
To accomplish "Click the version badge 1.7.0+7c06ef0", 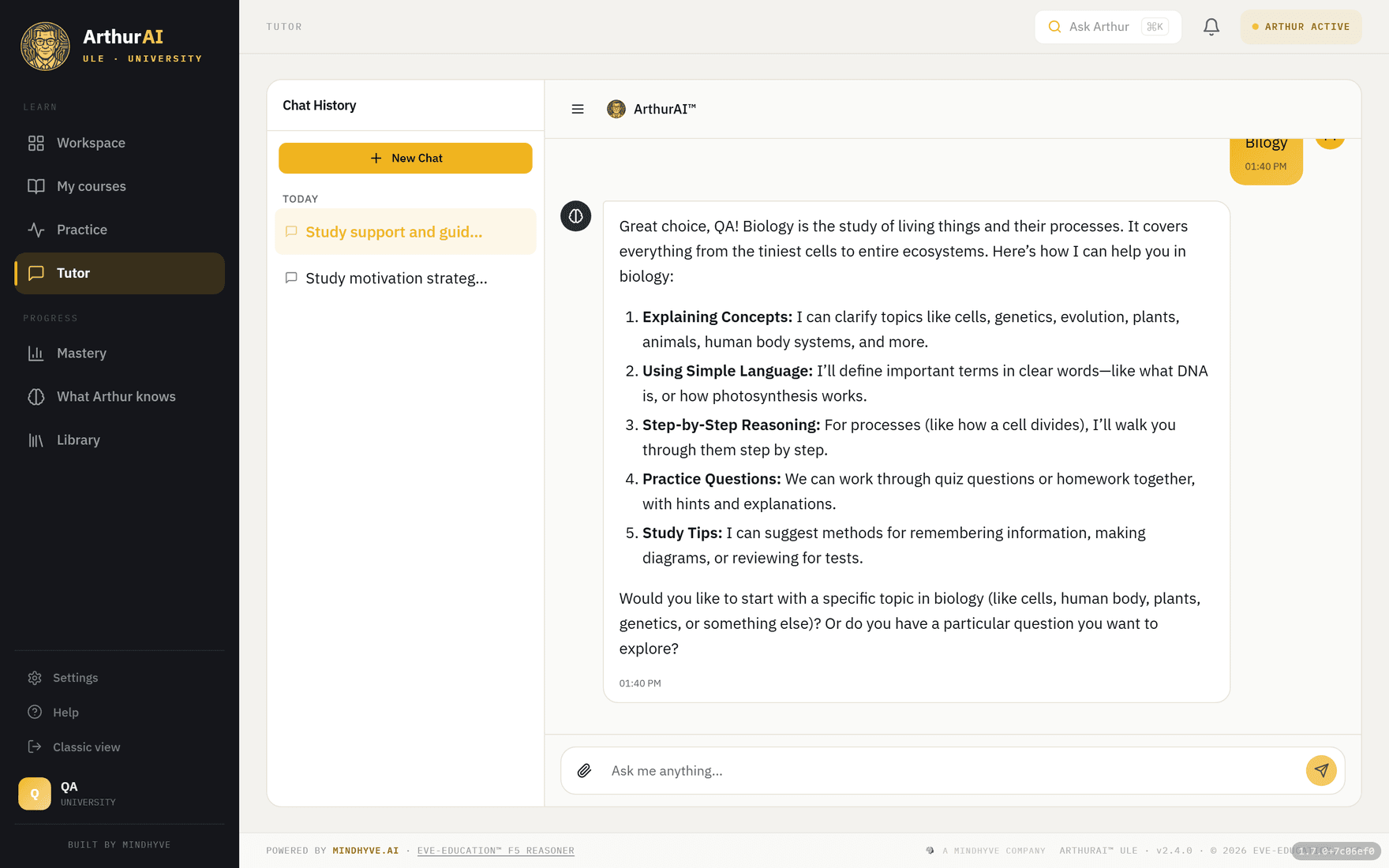I will click(1336, 851).
